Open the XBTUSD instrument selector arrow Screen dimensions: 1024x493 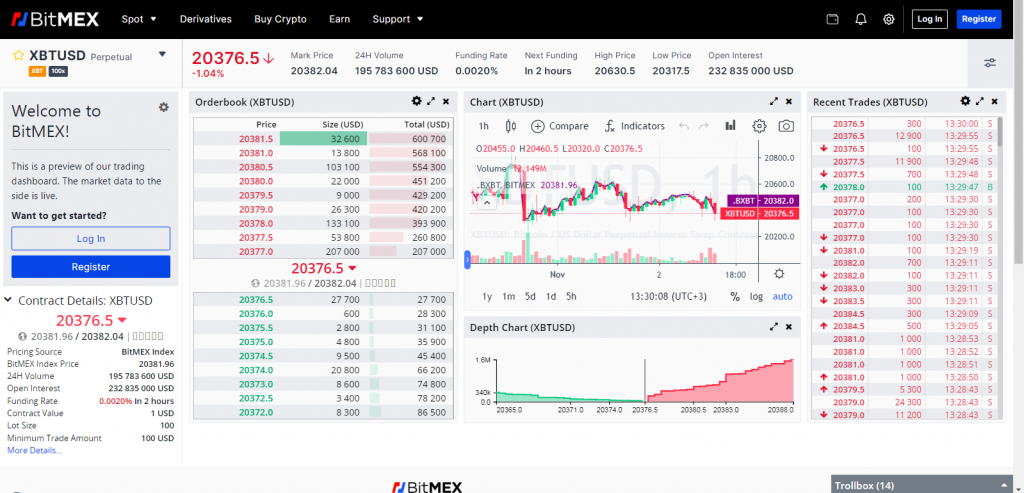pyautogui.click(x=163, y=54)
